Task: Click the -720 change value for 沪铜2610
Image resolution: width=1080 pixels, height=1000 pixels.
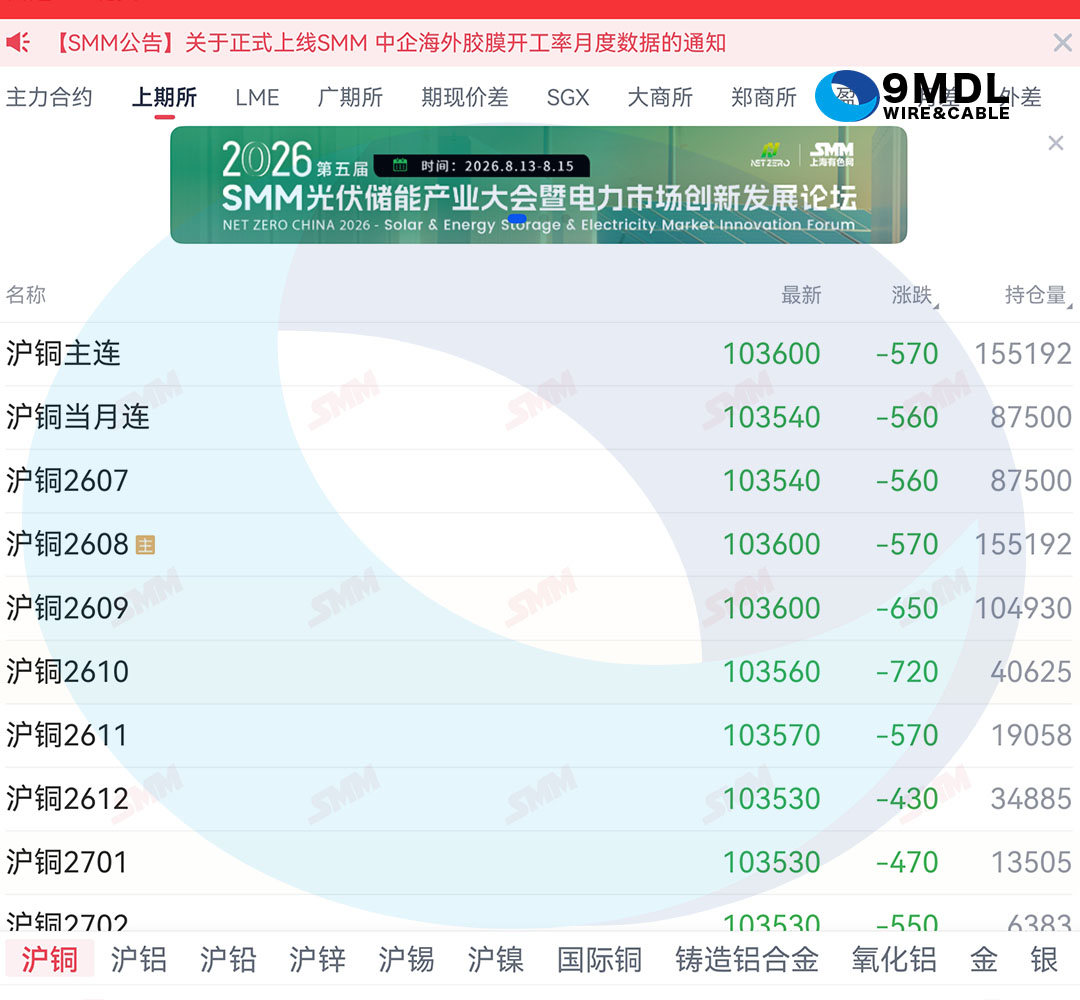Action: pos(906,671)
